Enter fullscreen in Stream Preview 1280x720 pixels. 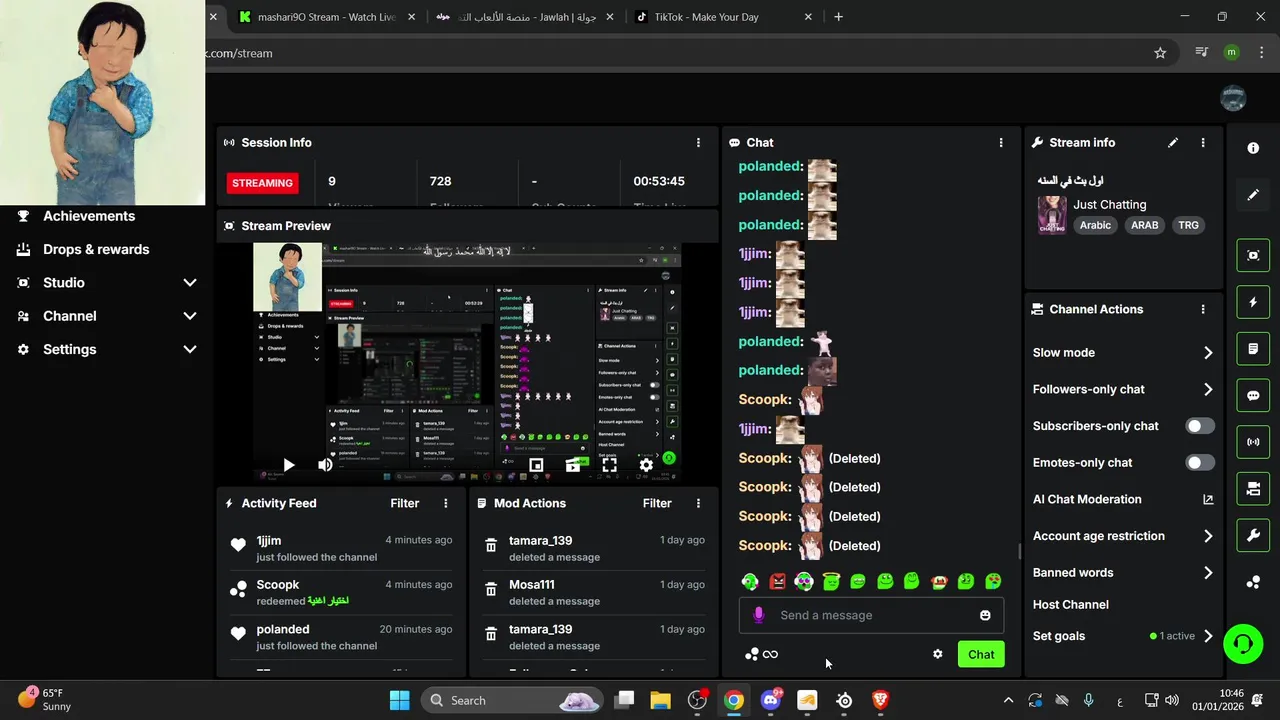(609, 465)
